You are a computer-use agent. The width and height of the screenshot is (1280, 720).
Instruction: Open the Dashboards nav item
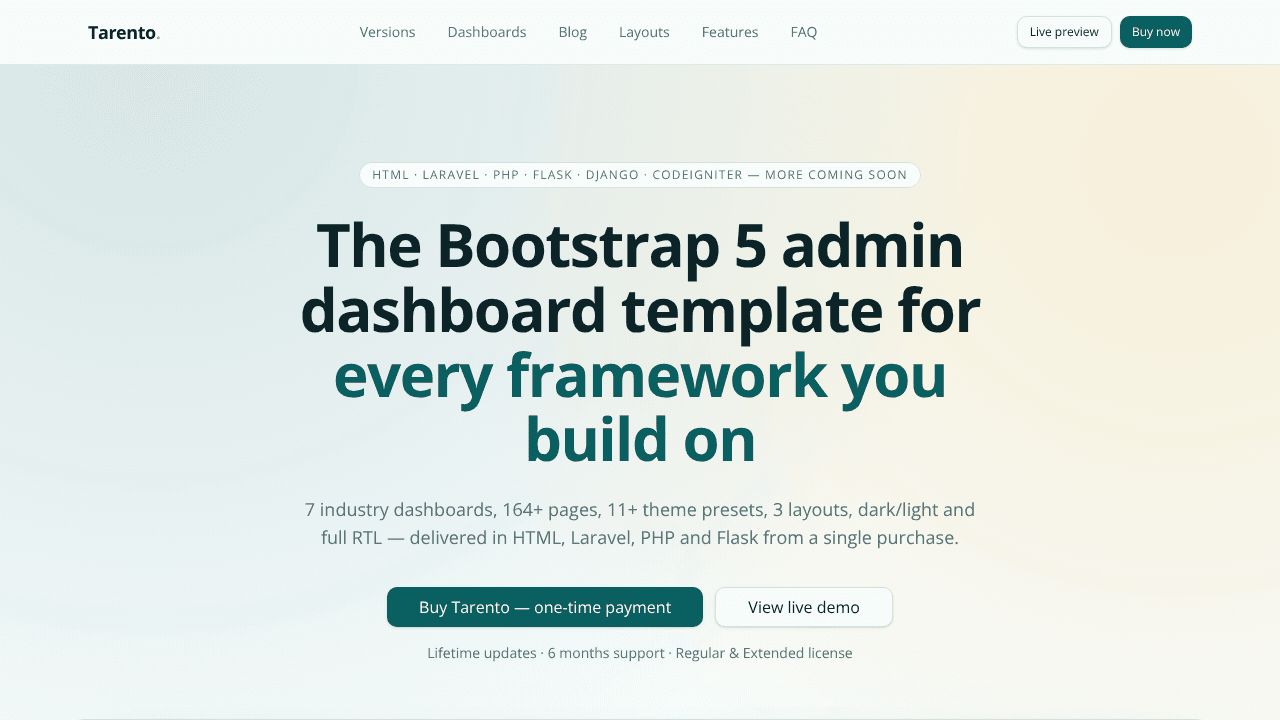click(487, 32)
